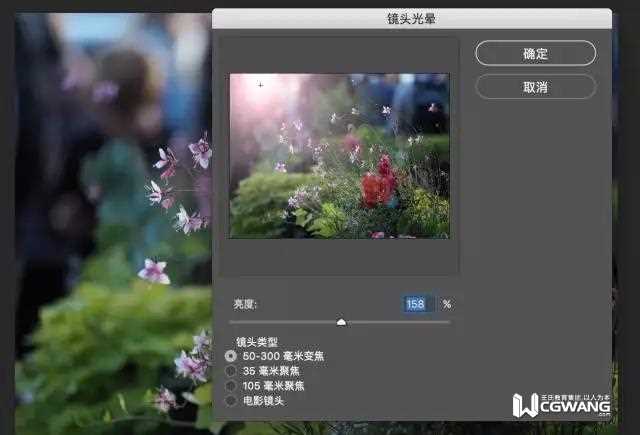Confirm with the 确定 button

tap(536, 53)
